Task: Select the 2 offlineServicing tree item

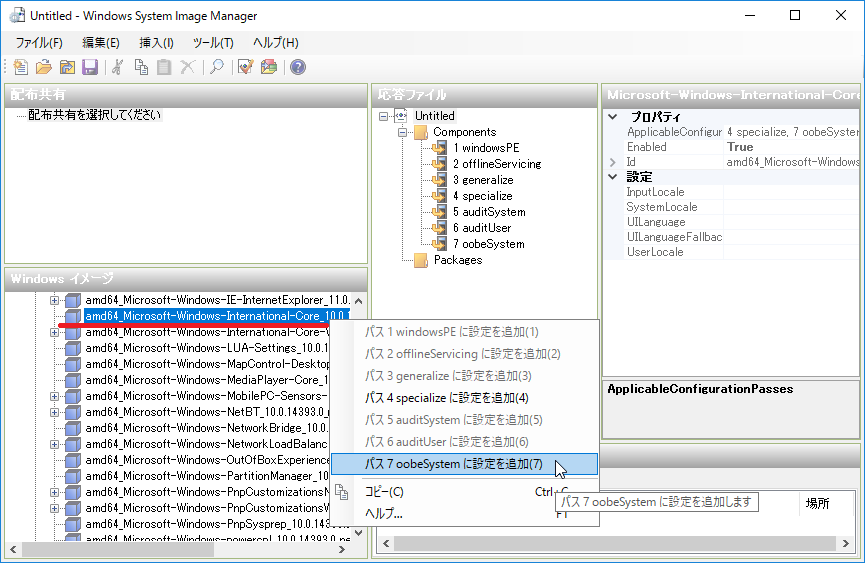Action: 497,164
